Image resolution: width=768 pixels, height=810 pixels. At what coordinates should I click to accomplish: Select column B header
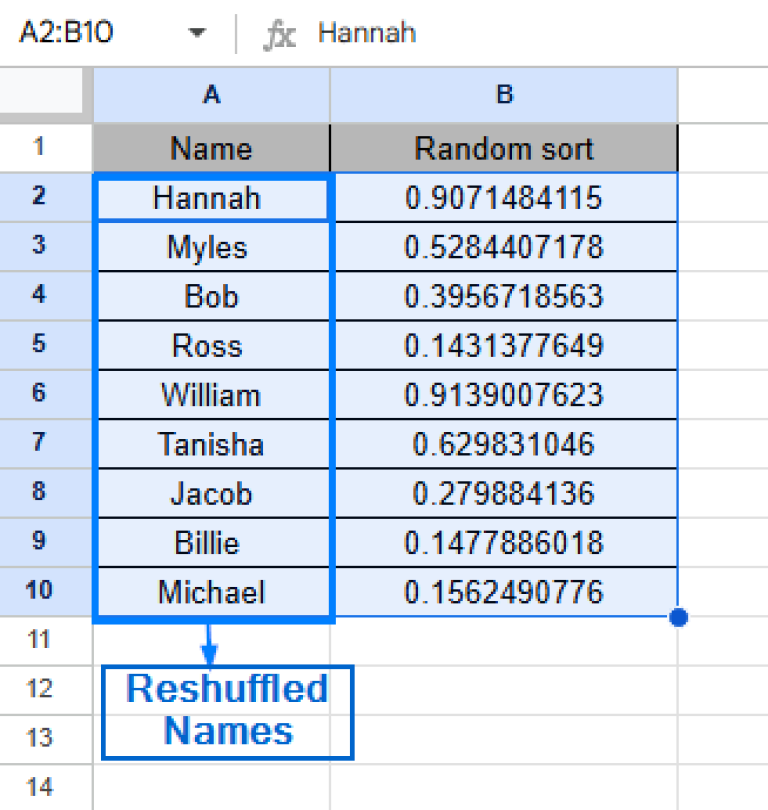[504, 94]
